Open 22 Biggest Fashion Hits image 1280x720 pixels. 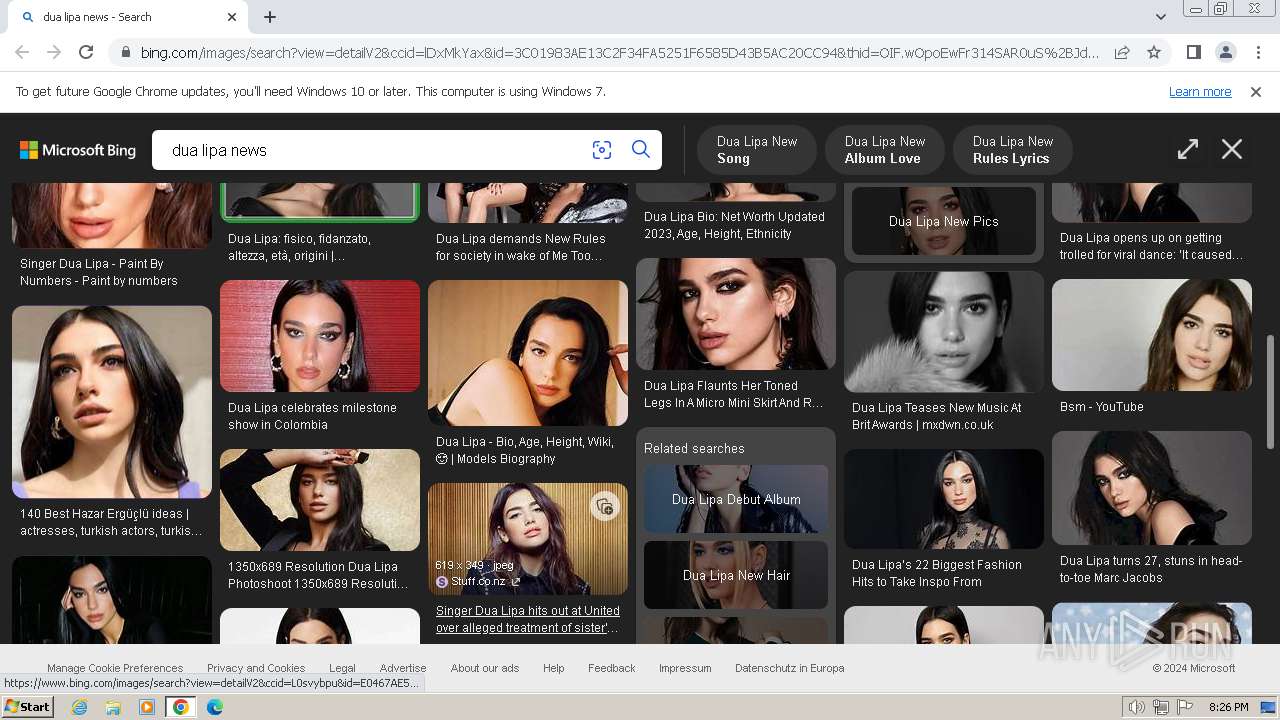[x=944, y=499]
